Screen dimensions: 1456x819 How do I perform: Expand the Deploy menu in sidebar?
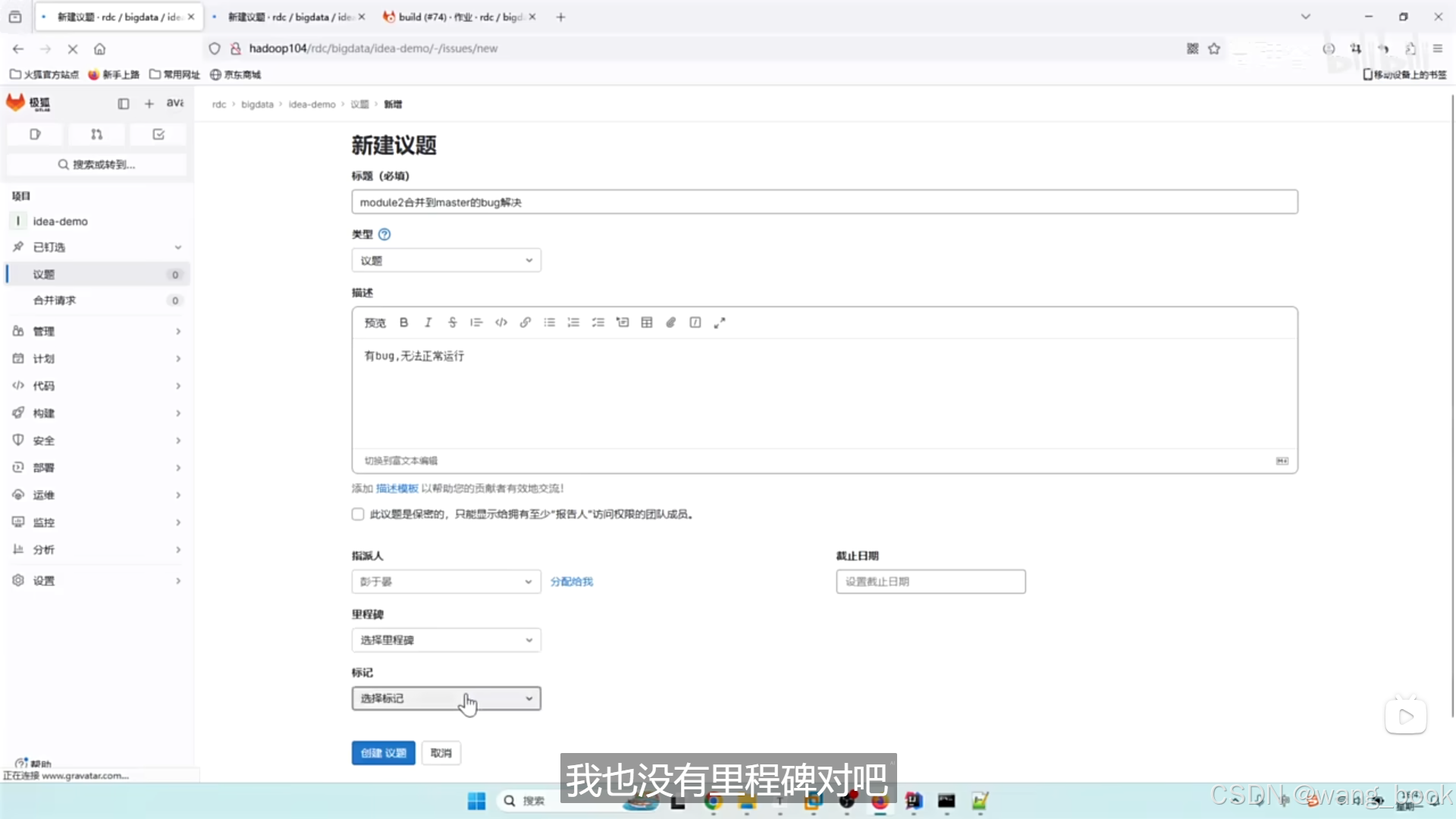97,468
